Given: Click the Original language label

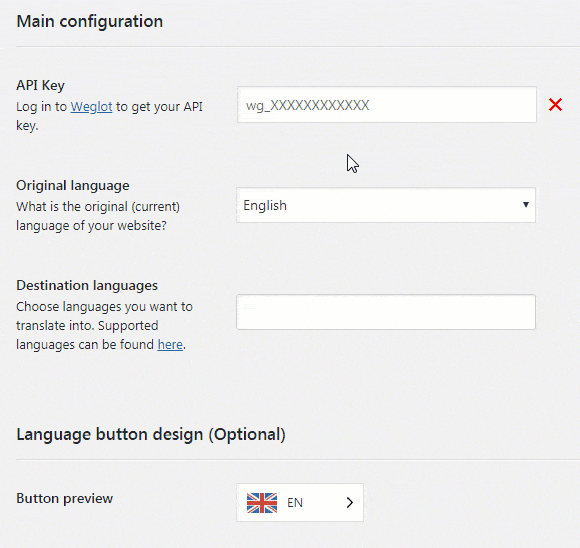Looking at the screenshot, I should [x=73, y=185].
